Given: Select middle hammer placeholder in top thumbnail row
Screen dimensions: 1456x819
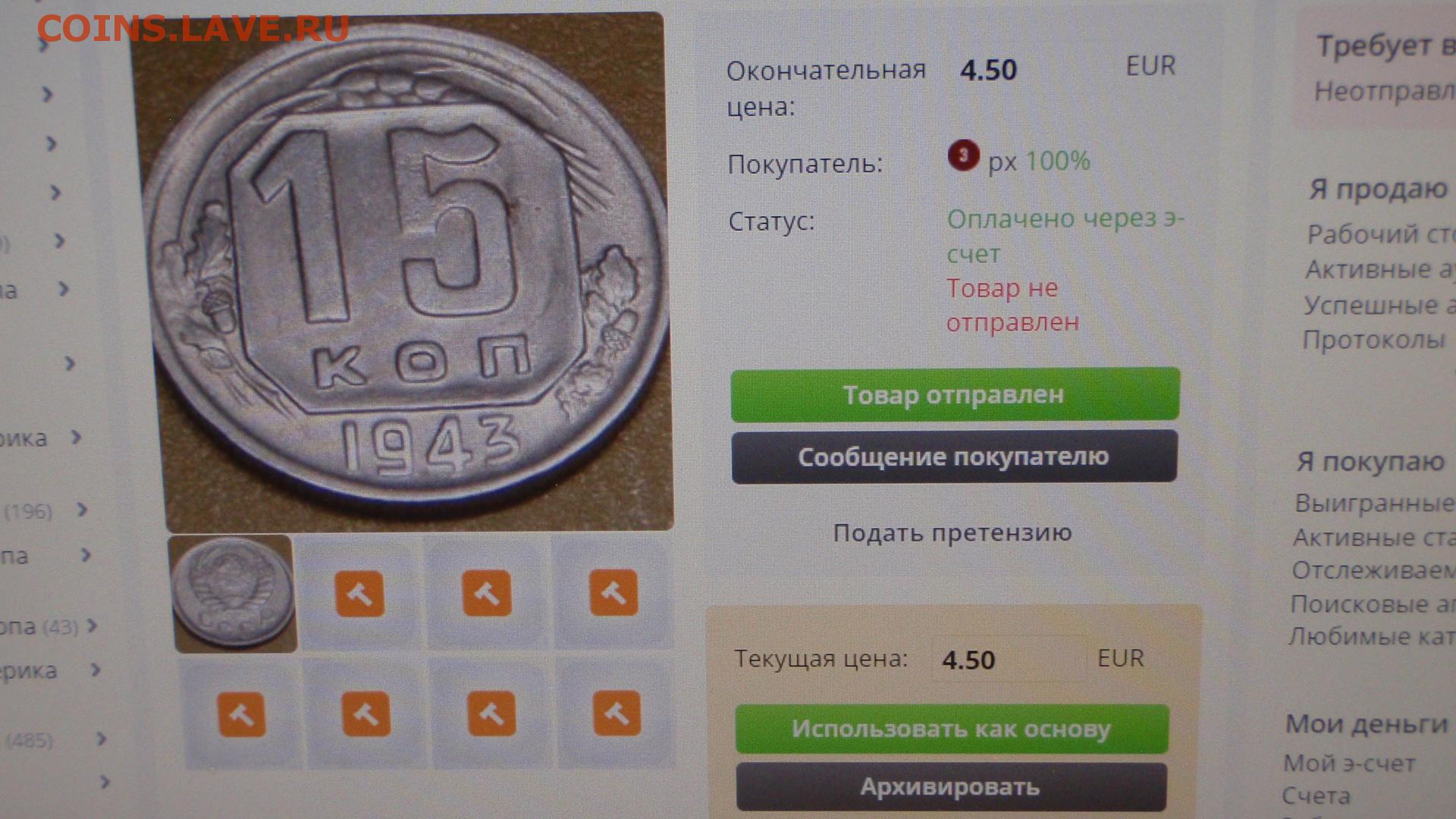Looking at the screenshot, I should pyautogui.click(x=487, y=592).
